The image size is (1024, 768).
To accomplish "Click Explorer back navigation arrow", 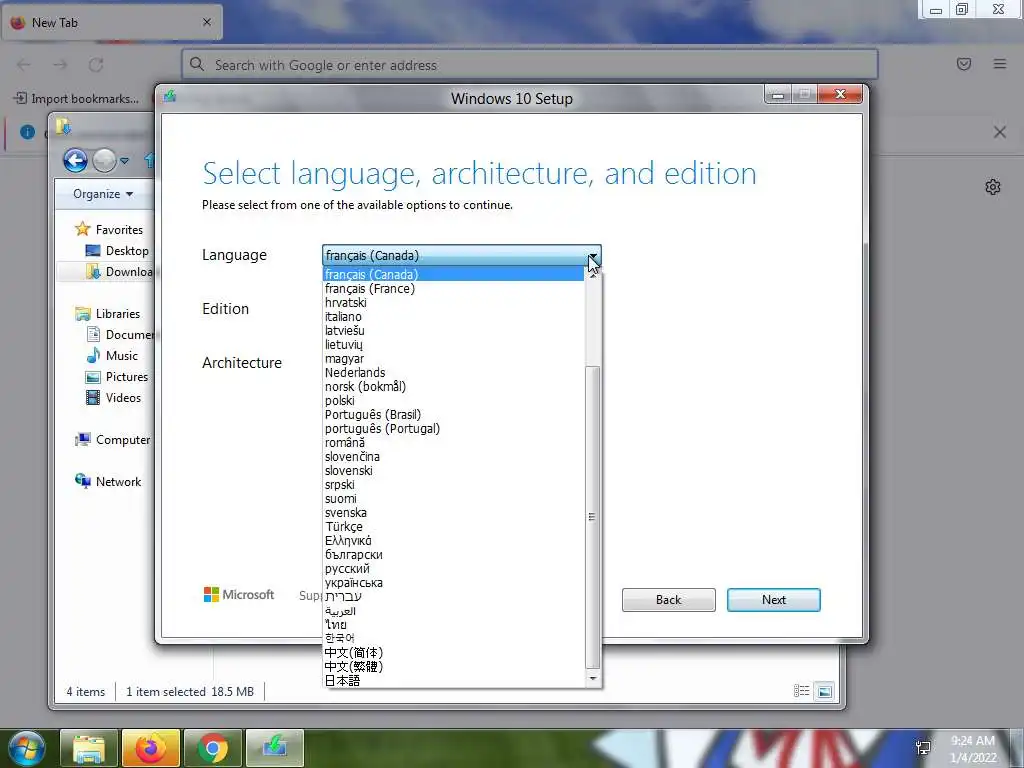I will point(75,160).
